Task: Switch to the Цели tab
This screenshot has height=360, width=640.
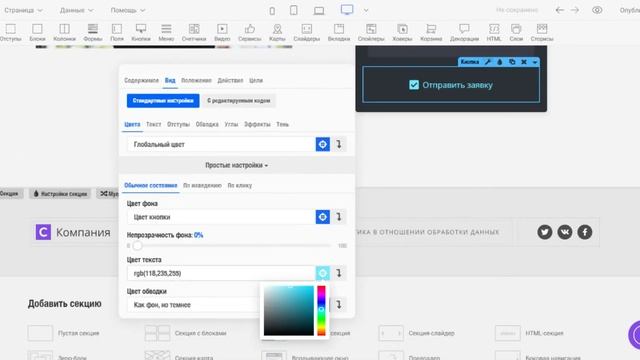Action: tap(256, 80)
